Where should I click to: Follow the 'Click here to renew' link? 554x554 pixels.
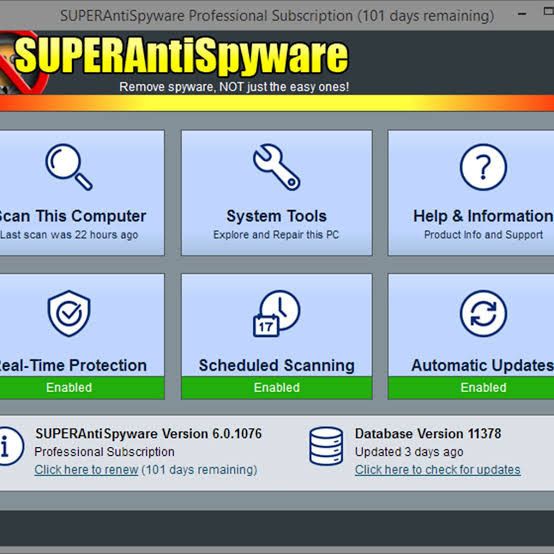[86, 470]
